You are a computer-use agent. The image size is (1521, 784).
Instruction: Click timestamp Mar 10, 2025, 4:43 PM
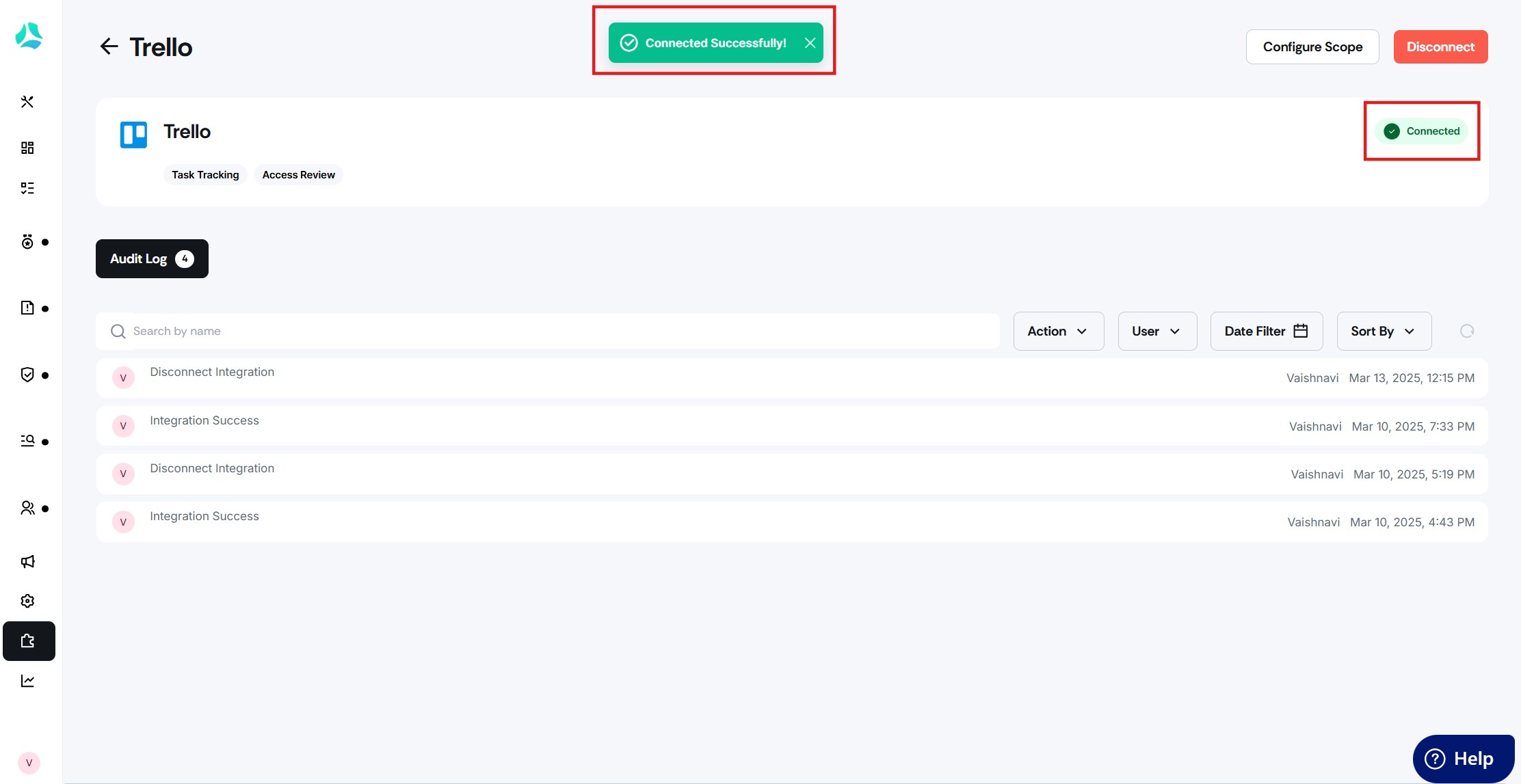tap(1412, 522)
